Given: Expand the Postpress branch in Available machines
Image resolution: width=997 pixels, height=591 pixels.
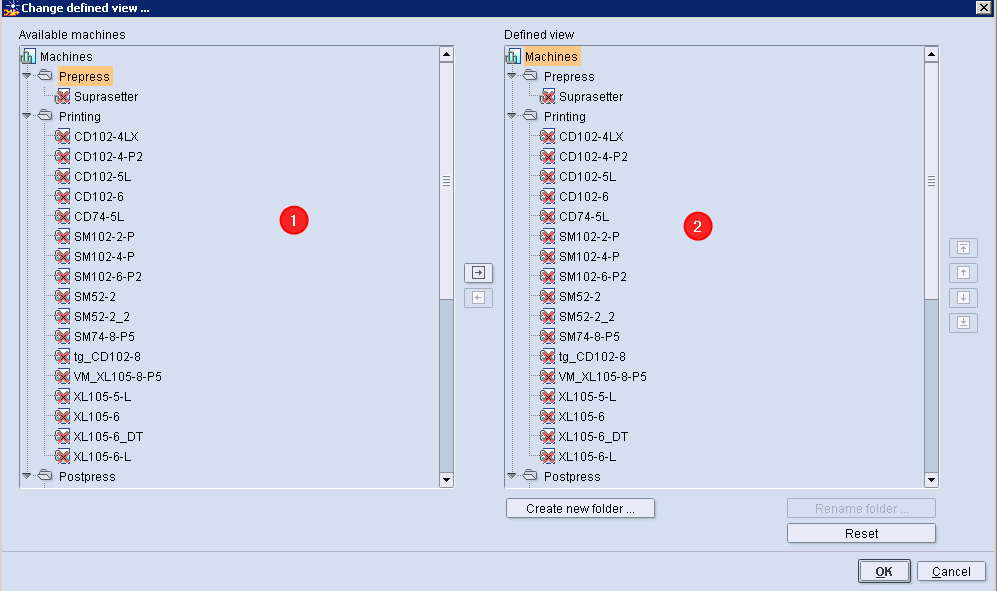Looking at the screenshot, I should tap(26, 477).
